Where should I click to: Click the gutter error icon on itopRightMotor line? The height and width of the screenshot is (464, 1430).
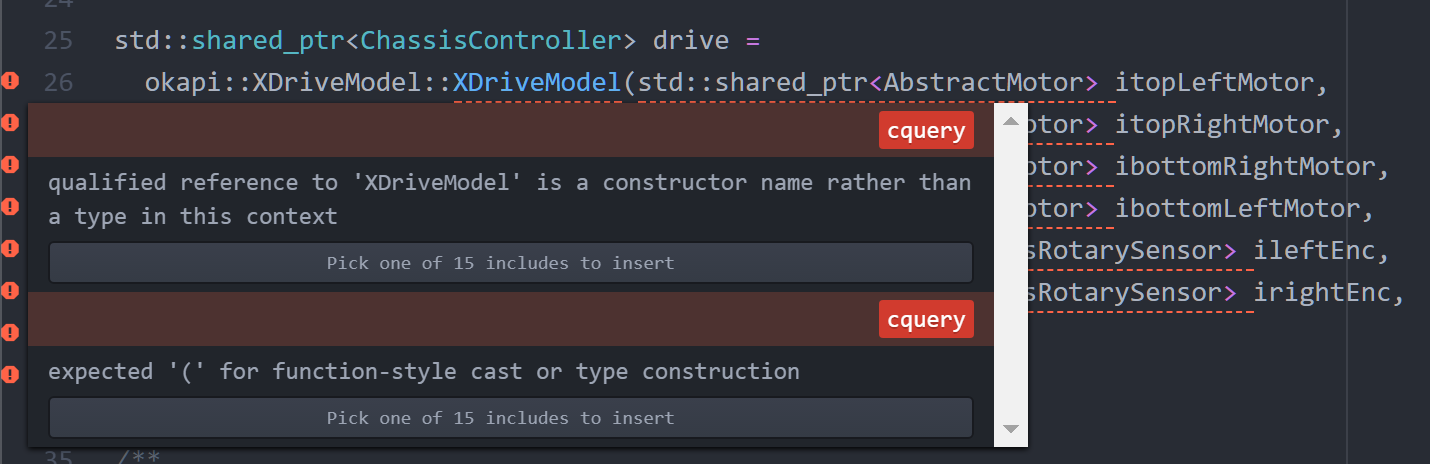(x=10, y=123)
